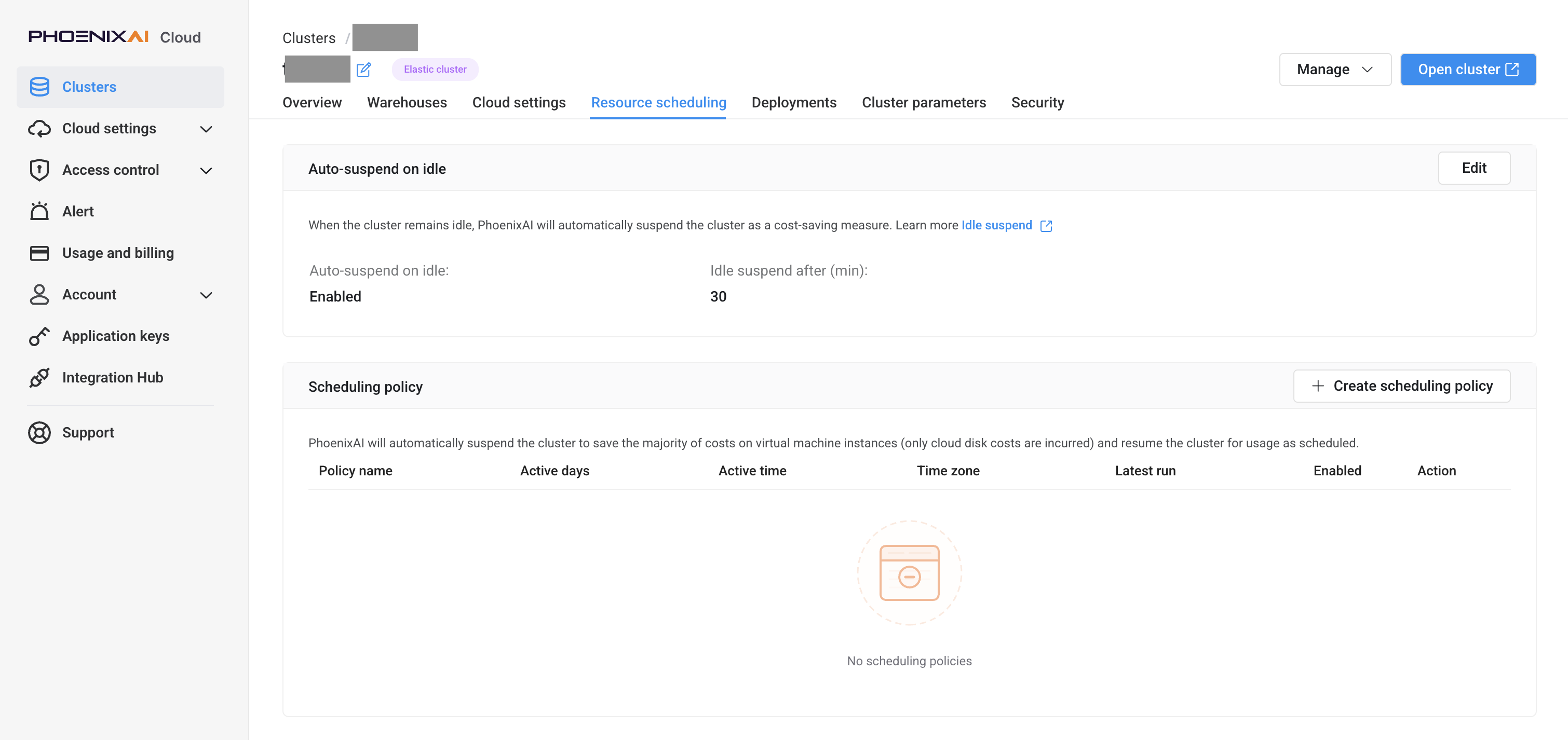Image resolution: width=1568 pixels, height=740 pixels.
Task: Click the Action column header
Action: pyautogui.click(x=1437, y=470)
